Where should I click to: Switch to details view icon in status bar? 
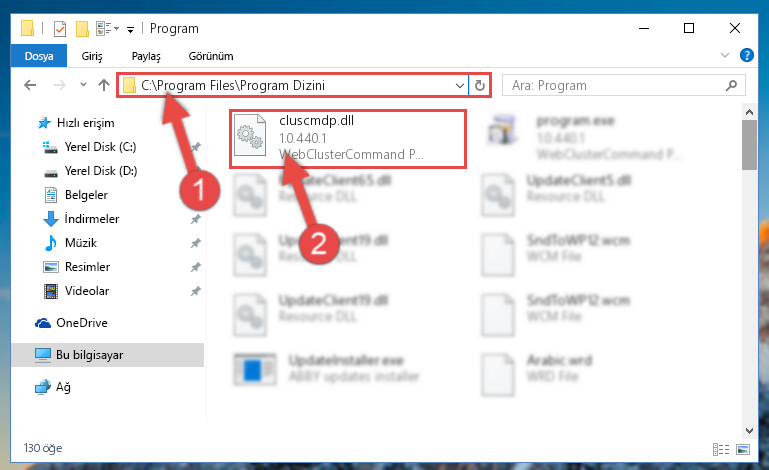(721, 449)
